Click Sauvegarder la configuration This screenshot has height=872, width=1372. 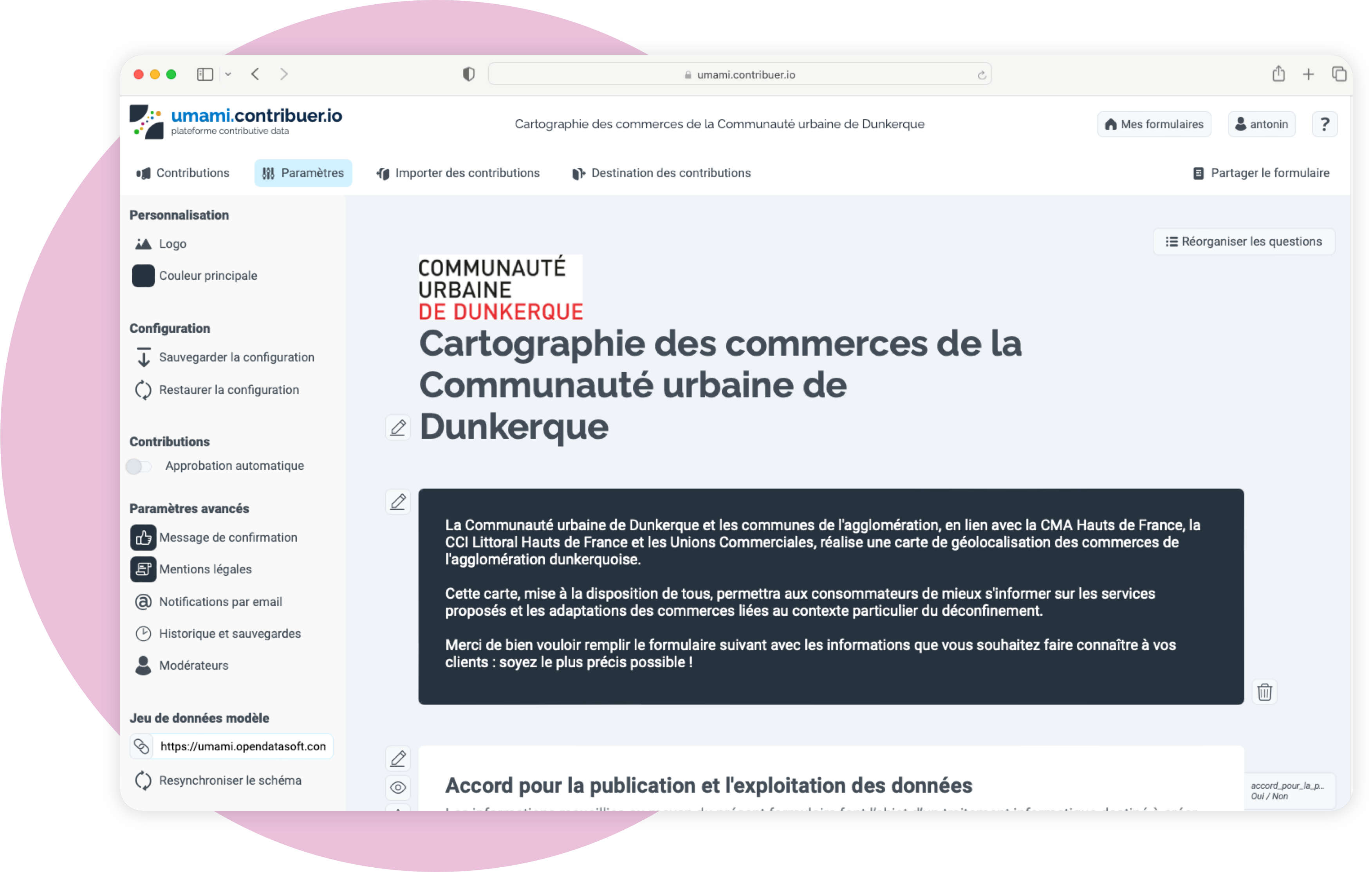click(x=224, y=357)
